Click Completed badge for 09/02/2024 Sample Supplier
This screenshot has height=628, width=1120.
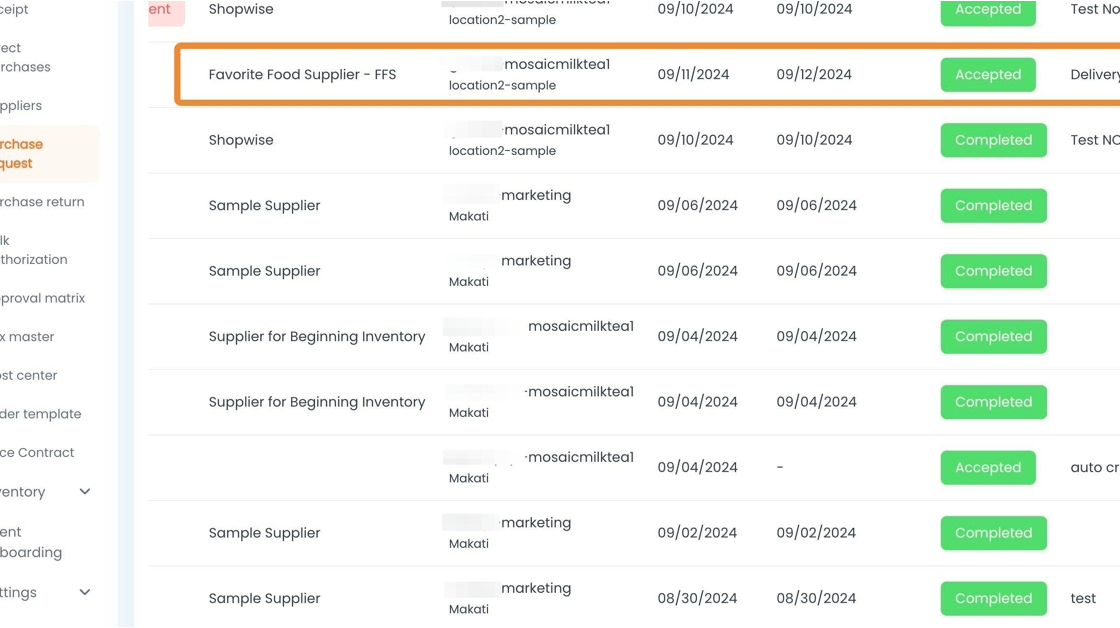click(992, 533)
